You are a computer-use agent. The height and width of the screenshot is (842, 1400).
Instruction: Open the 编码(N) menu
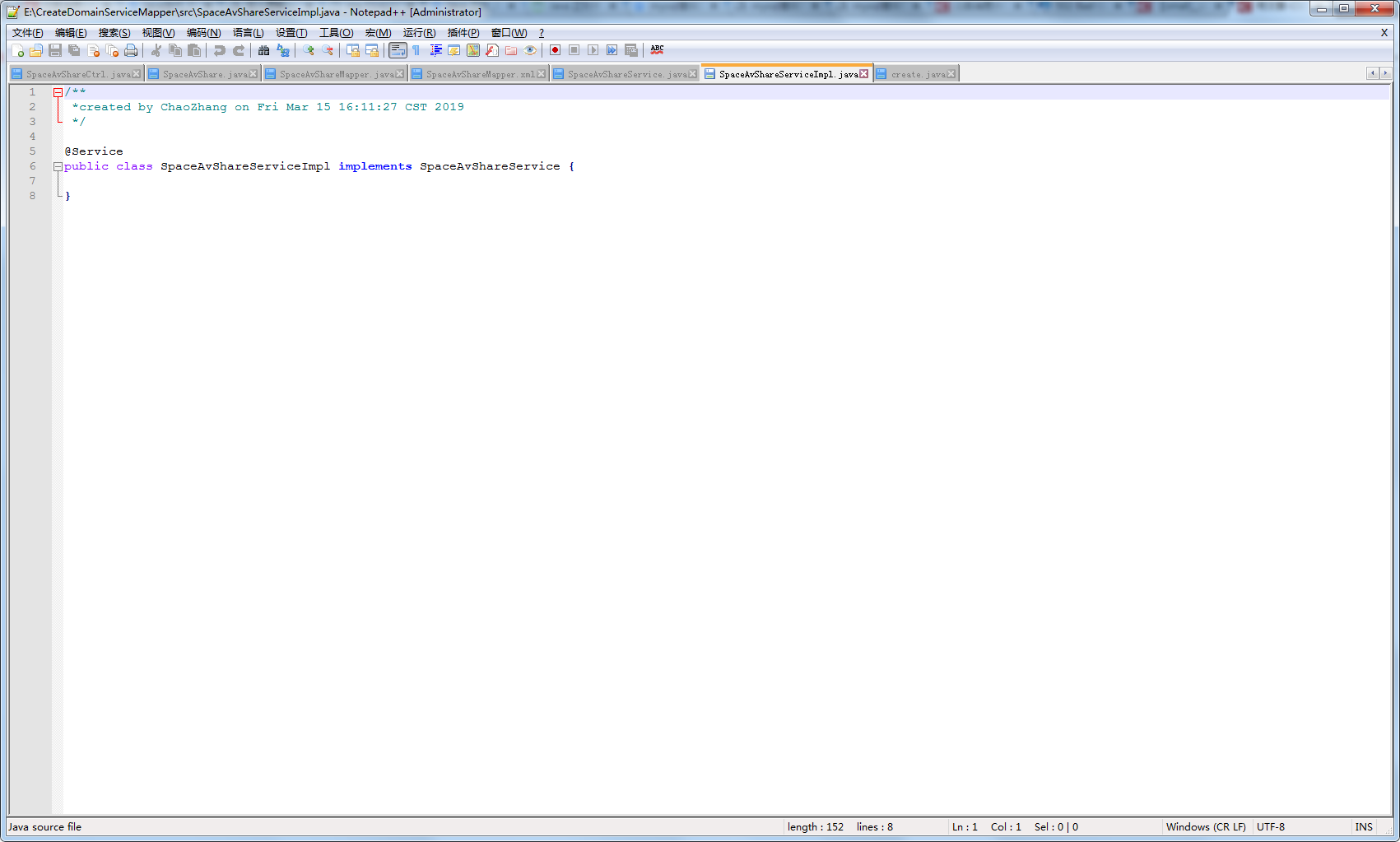(203, 33)
